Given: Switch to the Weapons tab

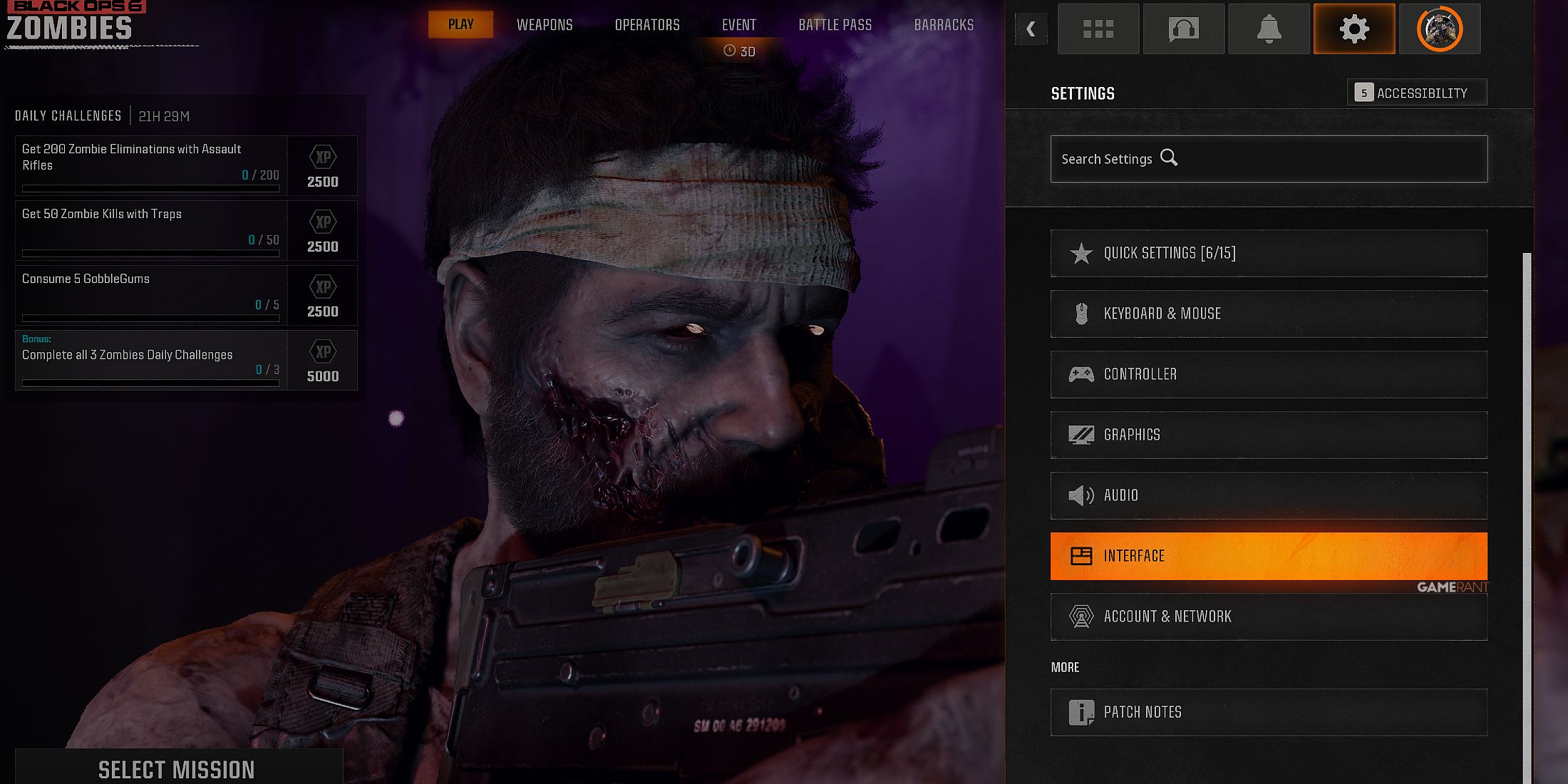Looking at the screenshot, I should click(545, 25).
